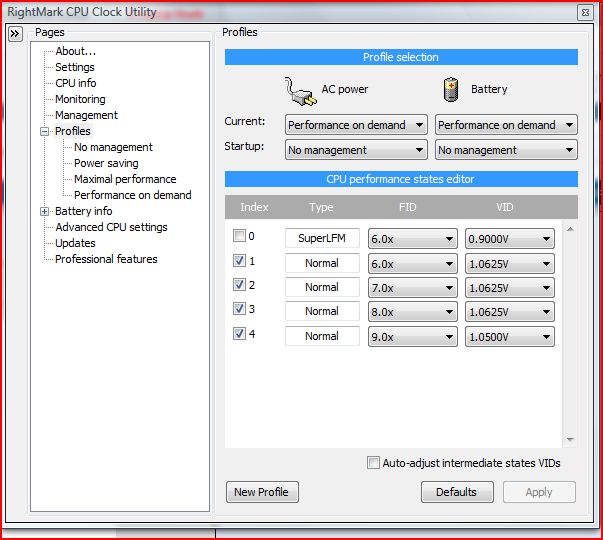Viewport: 603px width, 540px height.
Task: Select the Profiles tree item
Action: (73, 131)
